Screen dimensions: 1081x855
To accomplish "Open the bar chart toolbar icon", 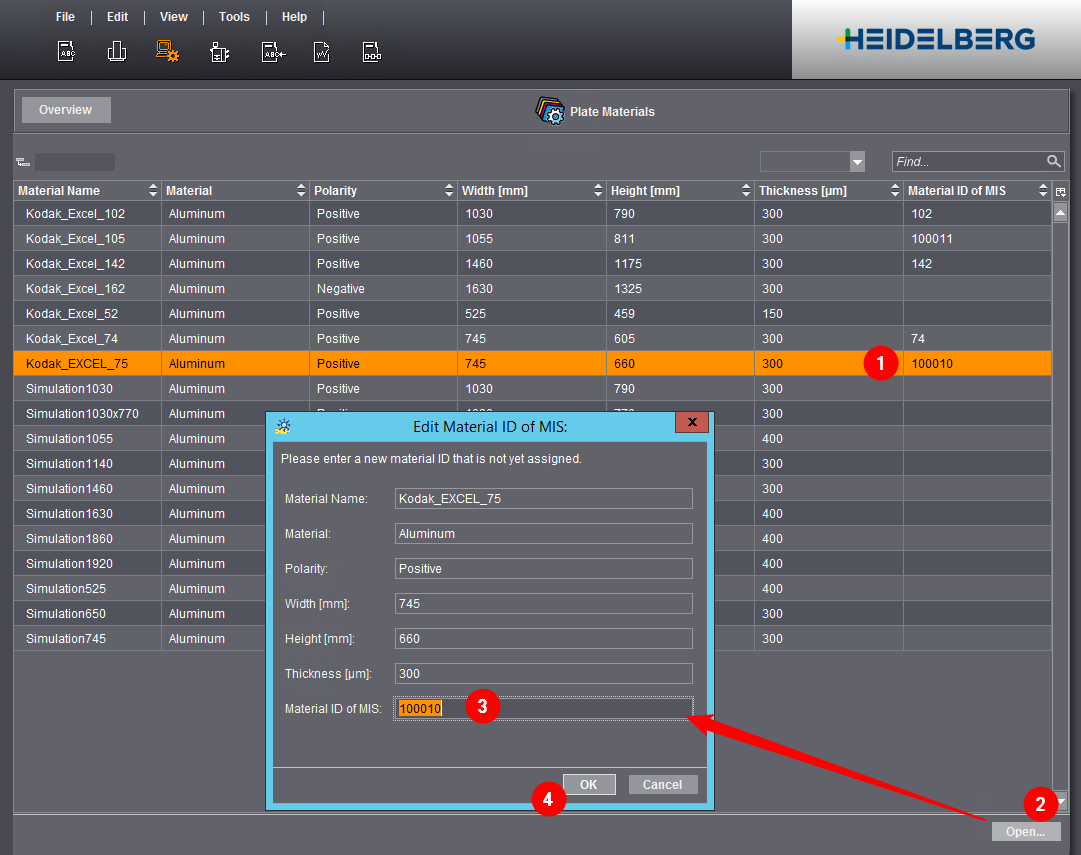I will pos(117,50).
